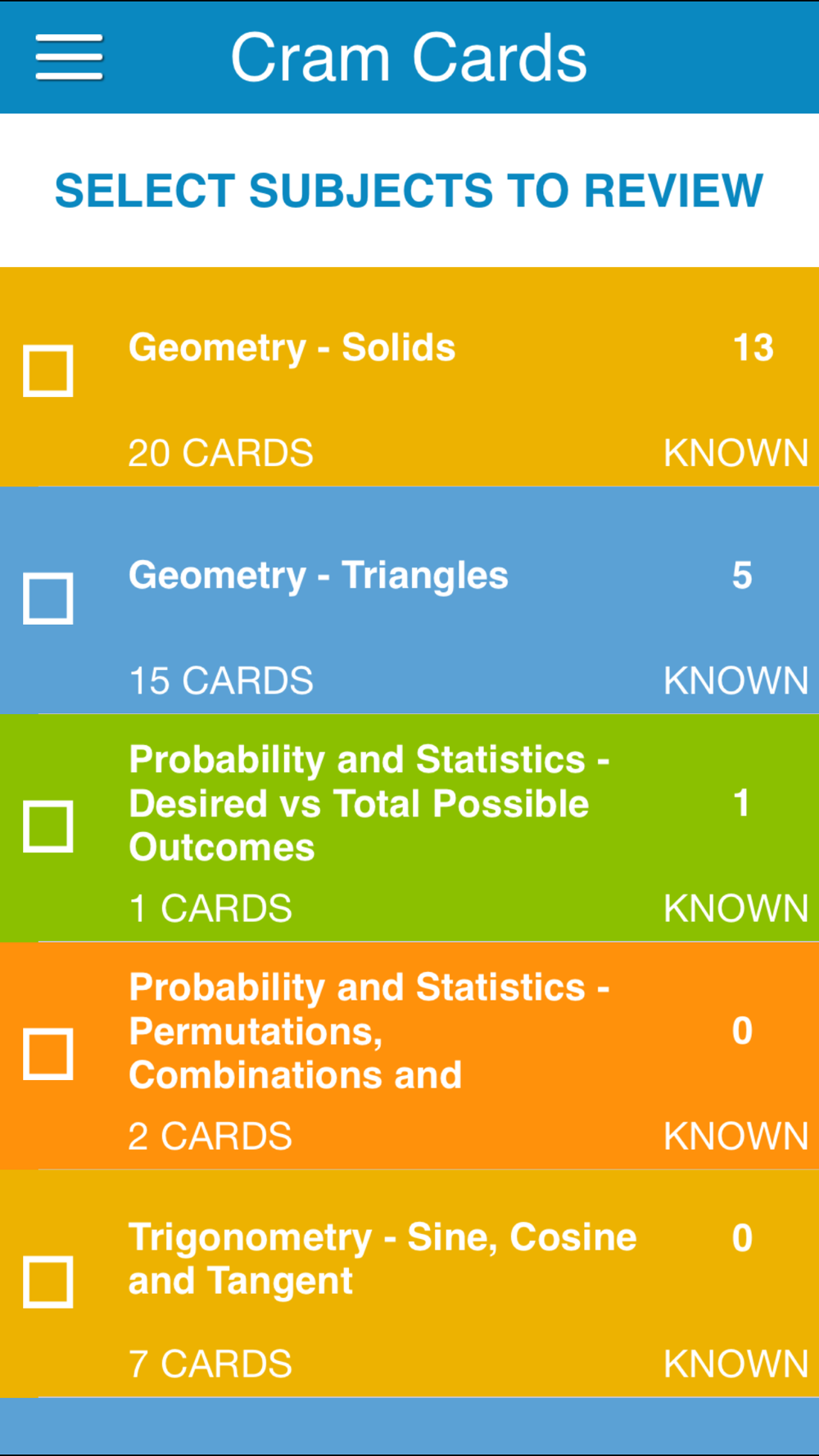Tick Desired vs Total Possible Outcomes checkbox
The image size is (819, 1456).
tap(48, 826)
